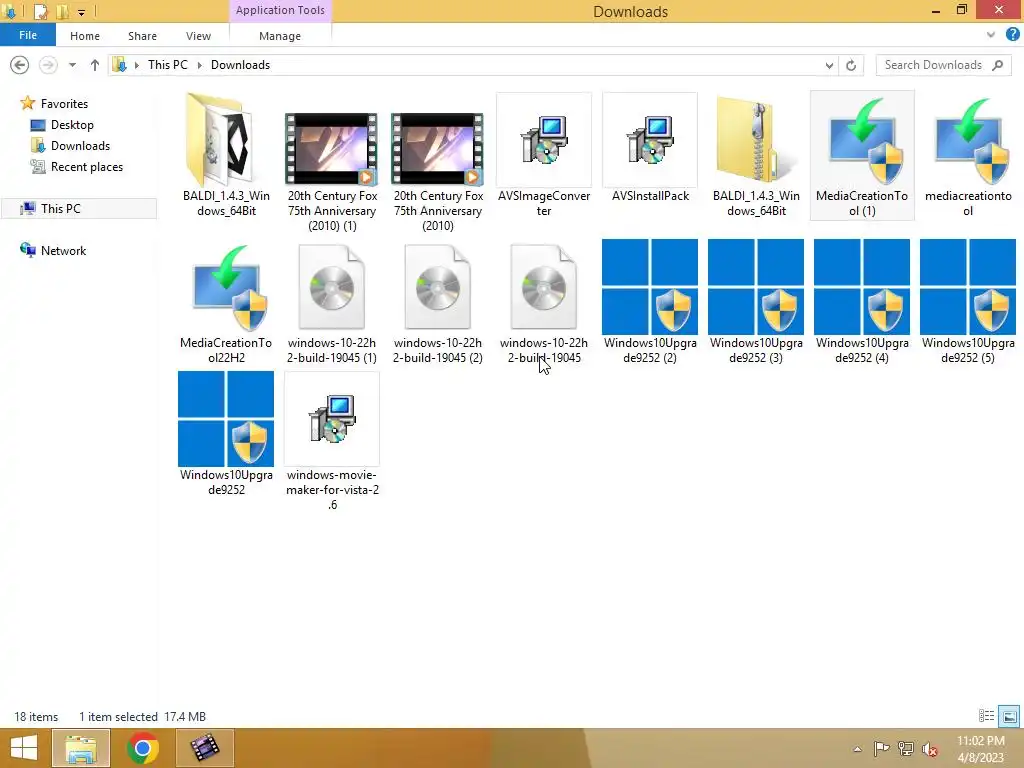Expand the ribbon with the chevron

(991, 35)
